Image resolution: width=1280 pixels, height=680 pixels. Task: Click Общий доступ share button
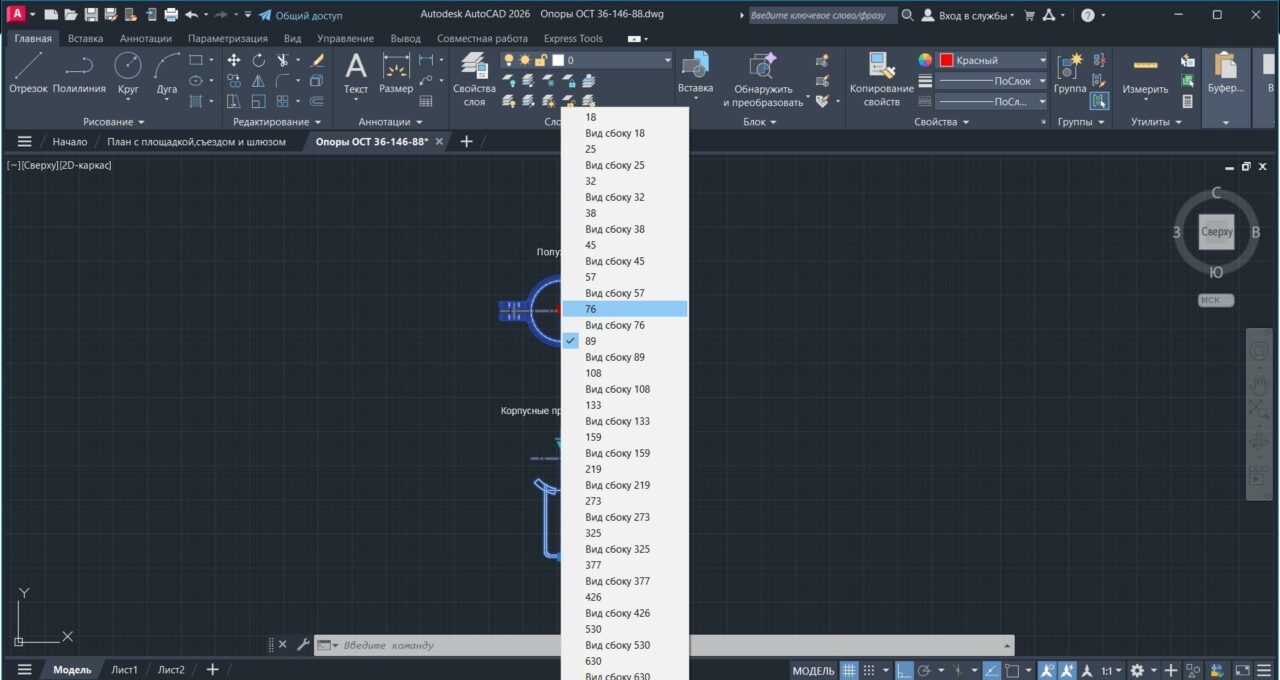click(x=300, y=15)
